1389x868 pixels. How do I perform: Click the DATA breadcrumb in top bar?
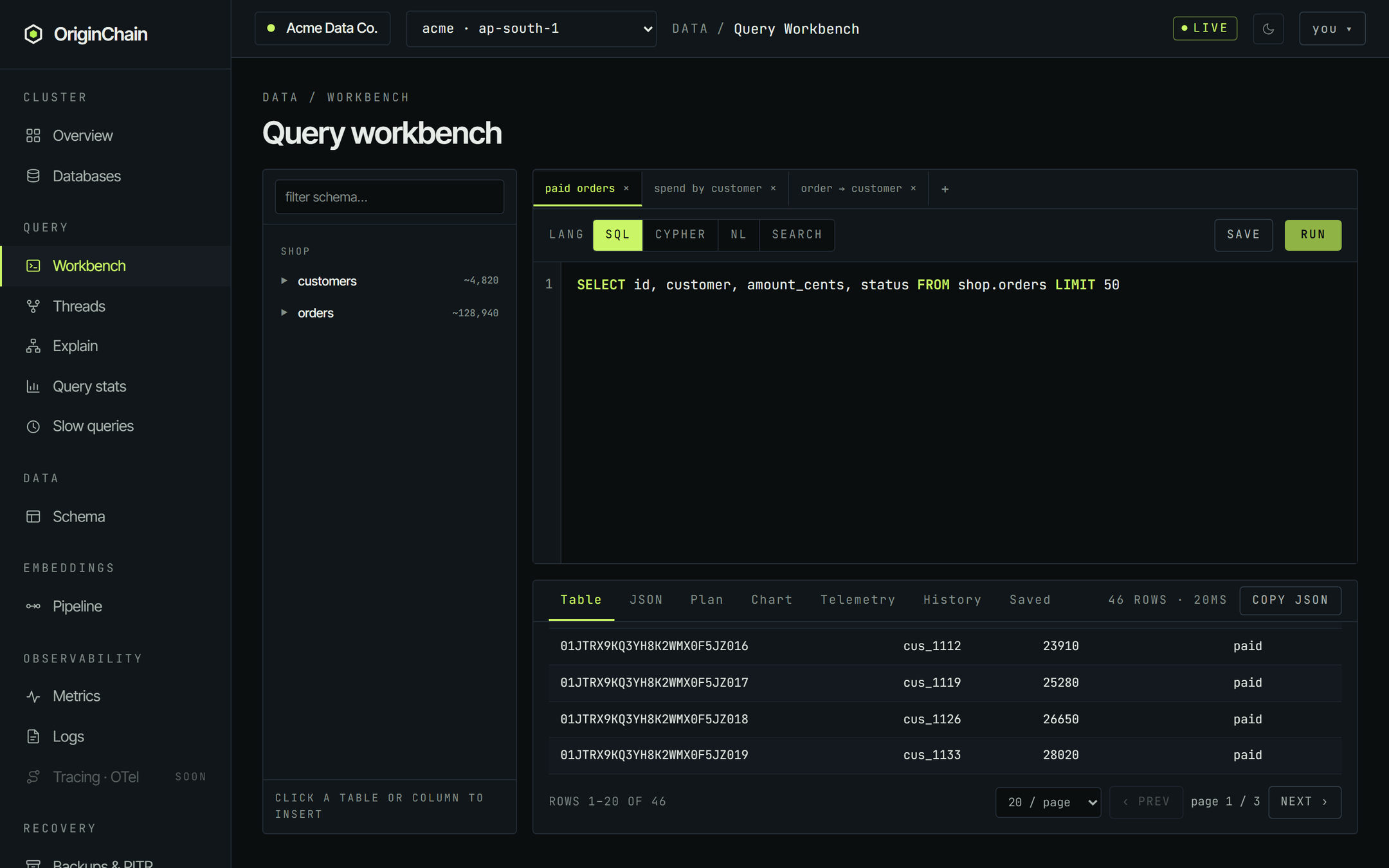(x=689, y=29)
